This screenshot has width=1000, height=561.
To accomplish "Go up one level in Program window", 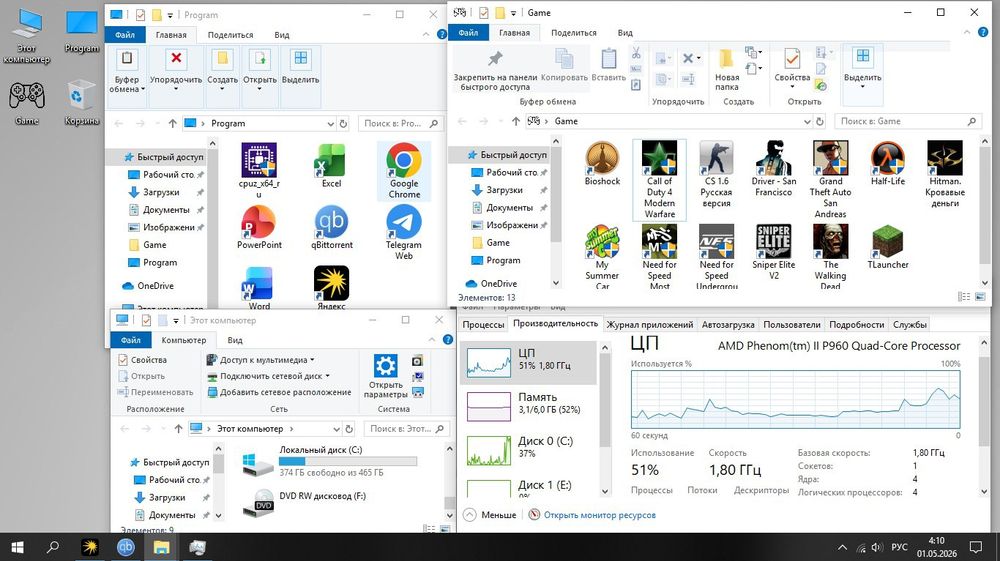I will tap(172, 124).
